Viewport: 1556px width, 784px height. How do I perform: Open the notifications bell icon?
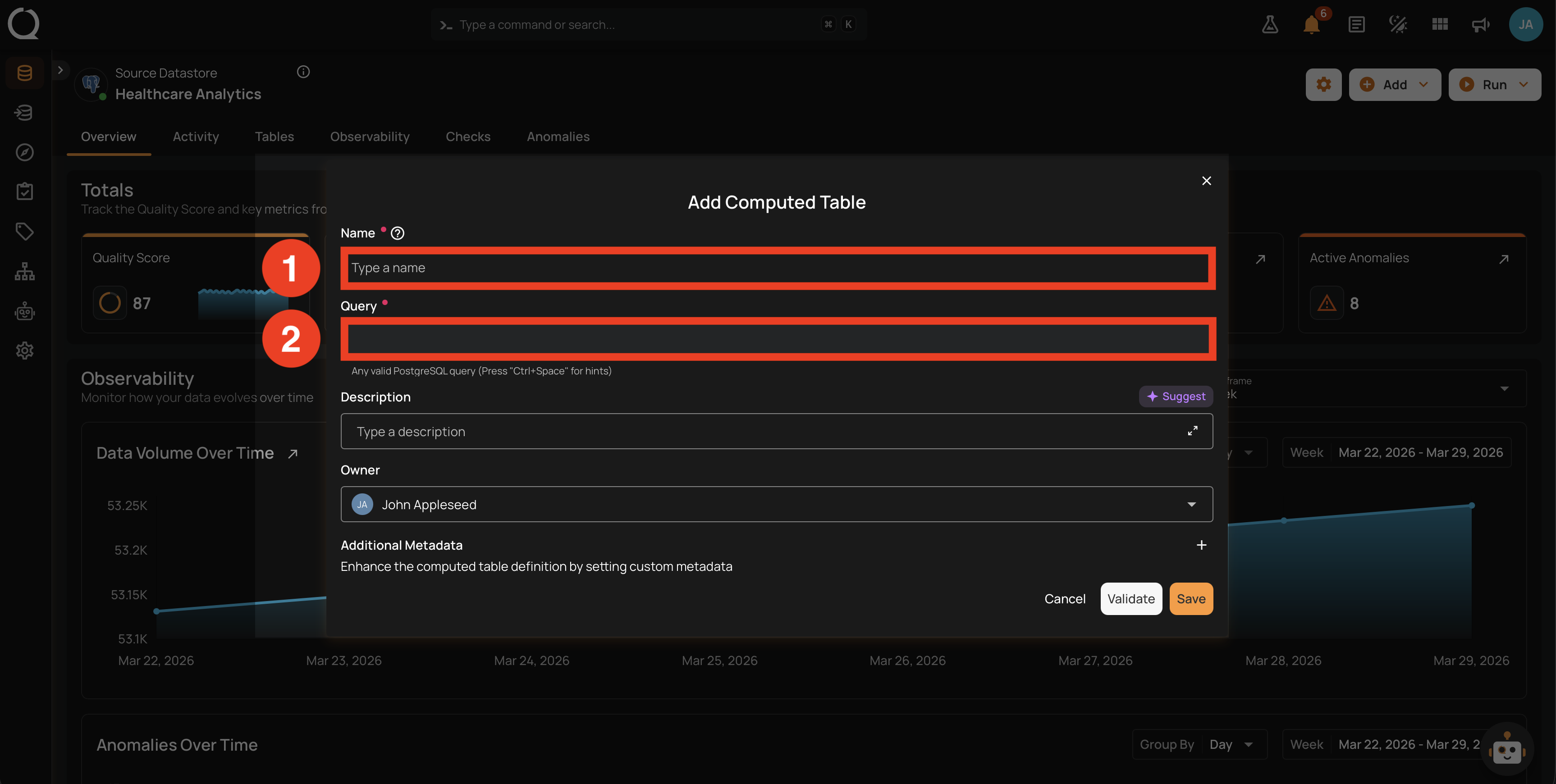(x=1311, y=24)
